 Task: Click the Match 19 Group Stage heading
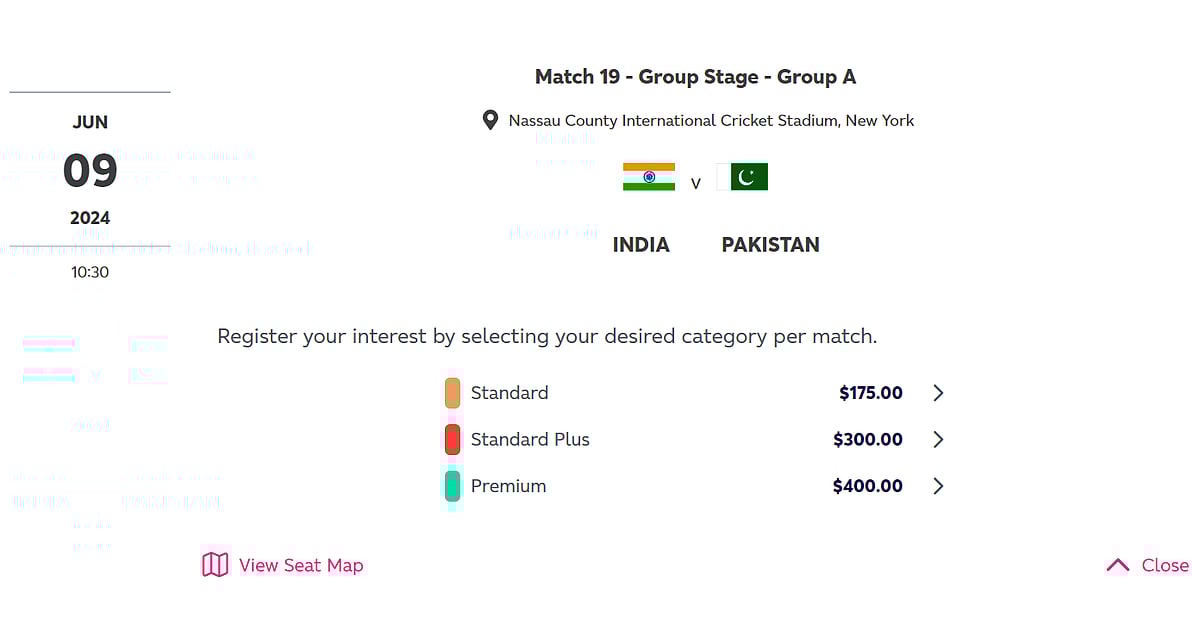tap(695, 76)
